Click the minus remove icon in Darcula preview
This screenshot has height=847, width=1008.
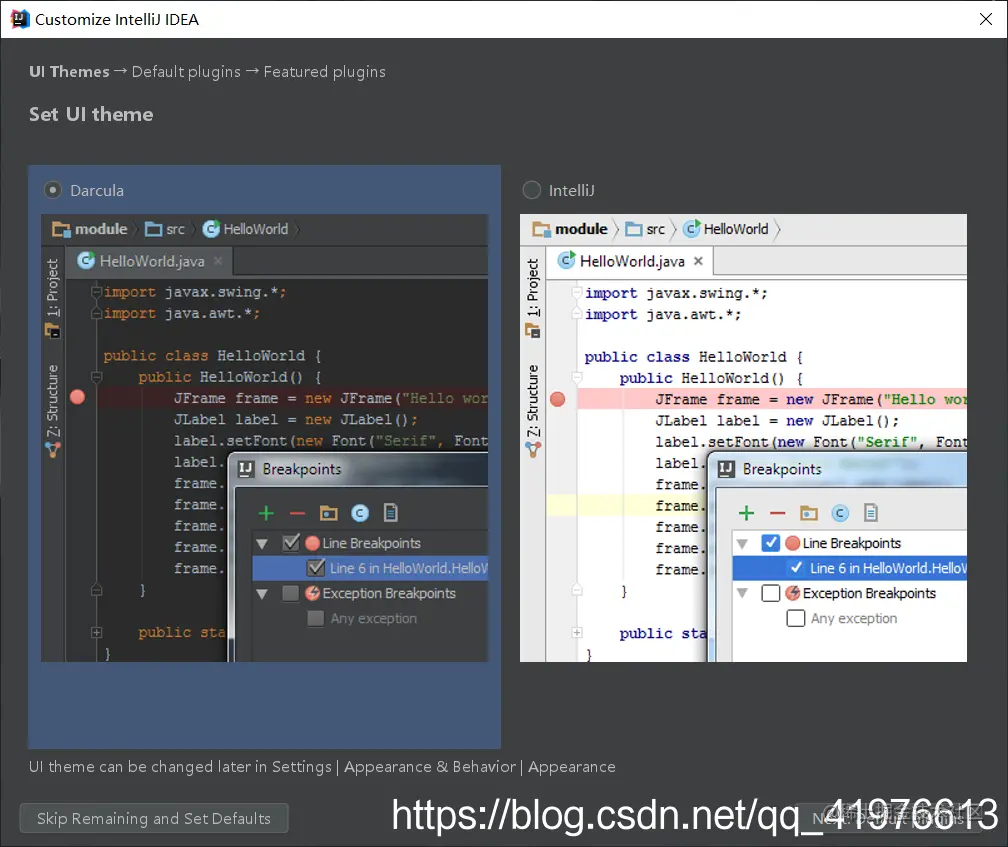[x=297, y=513]
